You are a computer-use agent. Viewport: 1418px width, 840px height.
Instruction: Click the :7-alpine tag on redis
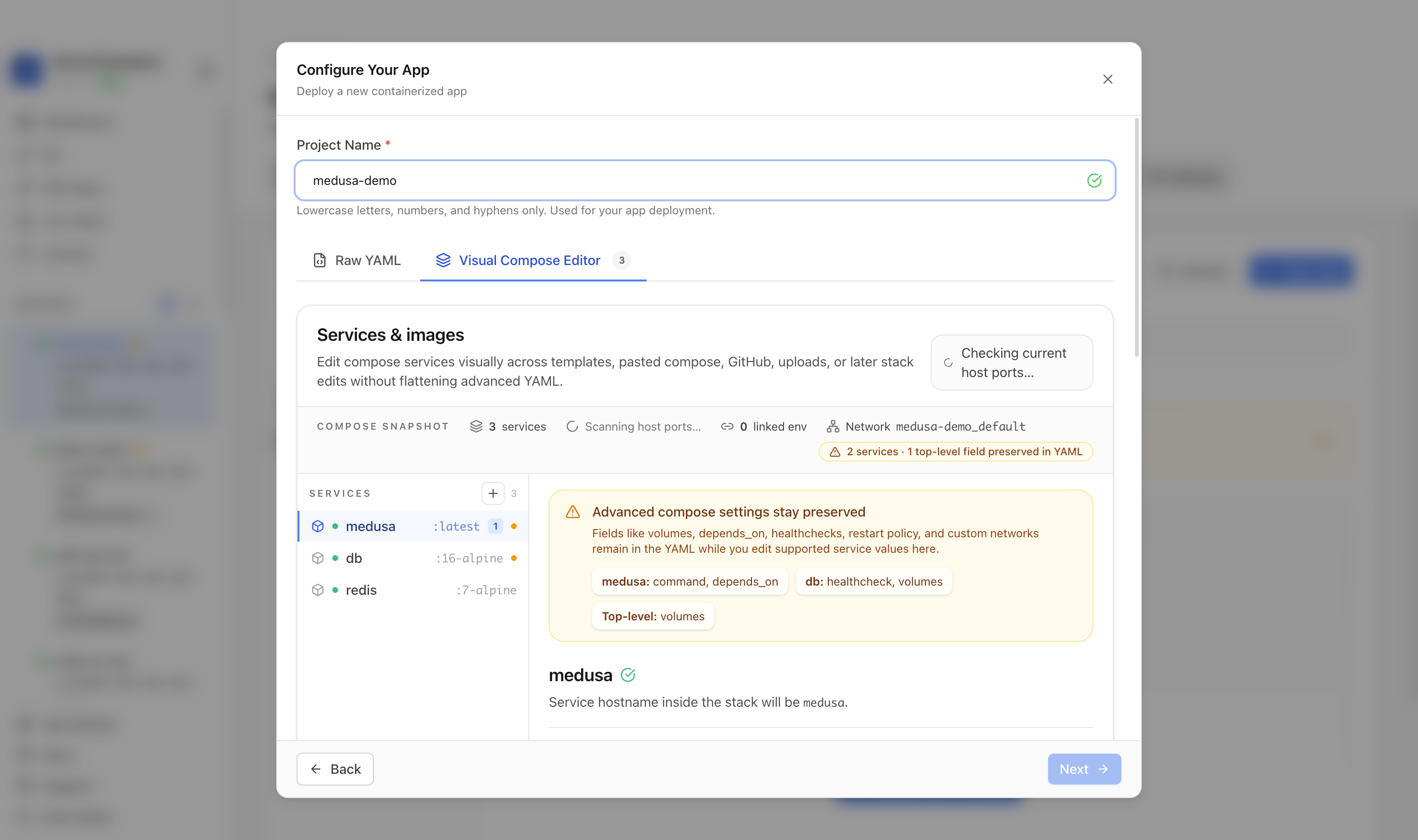486,590
